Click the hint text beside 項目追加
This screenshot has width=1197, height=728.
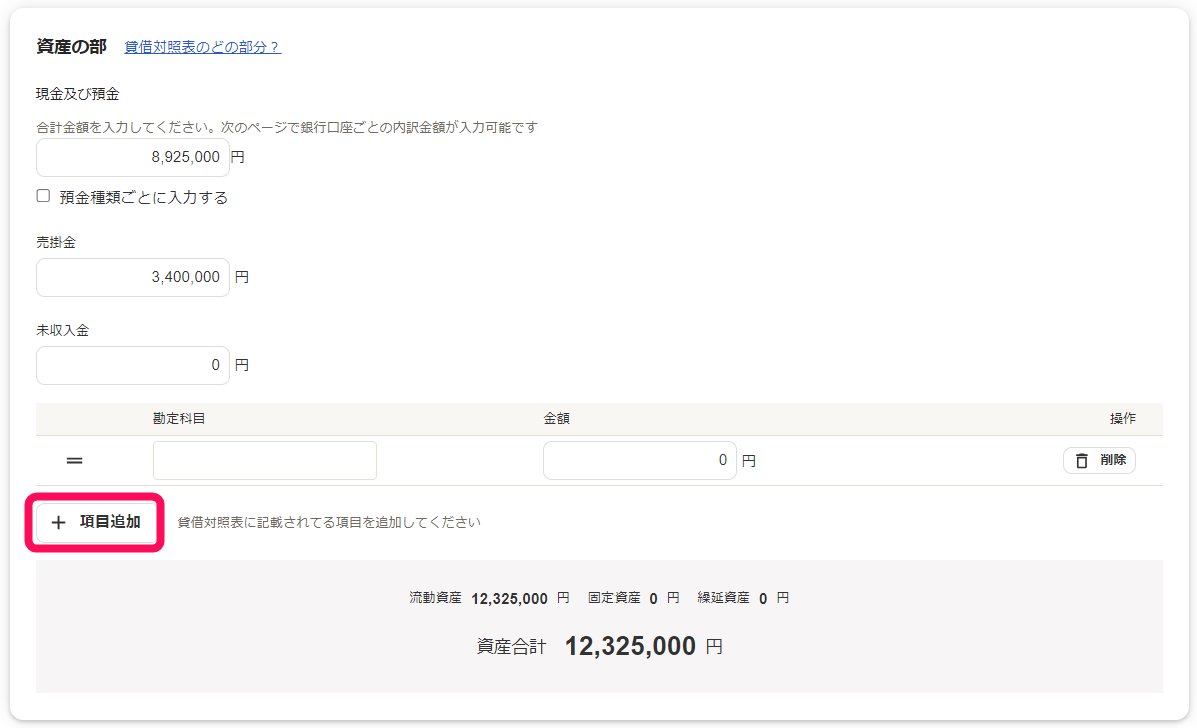coord(329,522)
